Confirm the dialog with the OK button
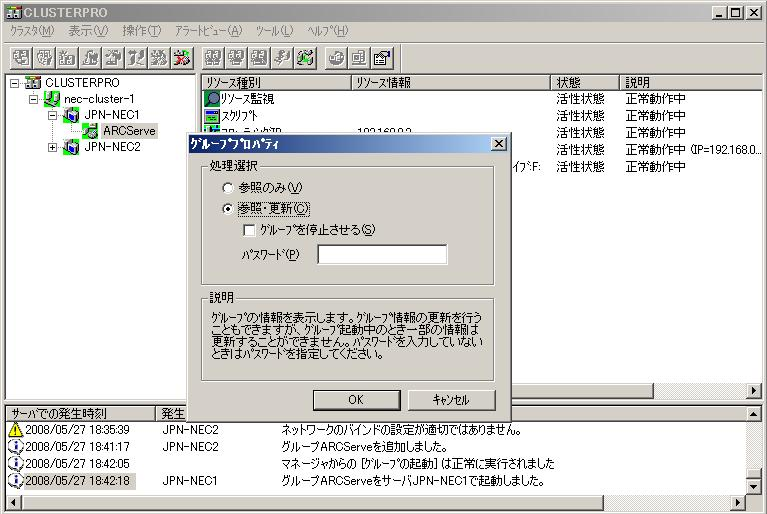The image size is (767, 514). 356,400
